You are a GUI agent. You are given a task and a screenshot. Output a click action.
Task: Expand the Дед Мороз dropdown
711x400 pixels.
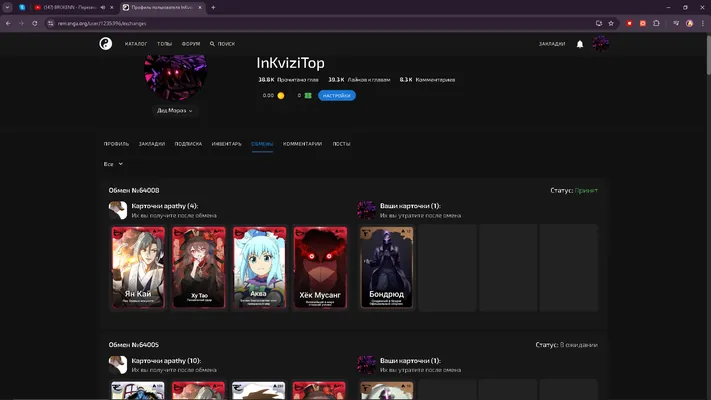tap(175, 111)
